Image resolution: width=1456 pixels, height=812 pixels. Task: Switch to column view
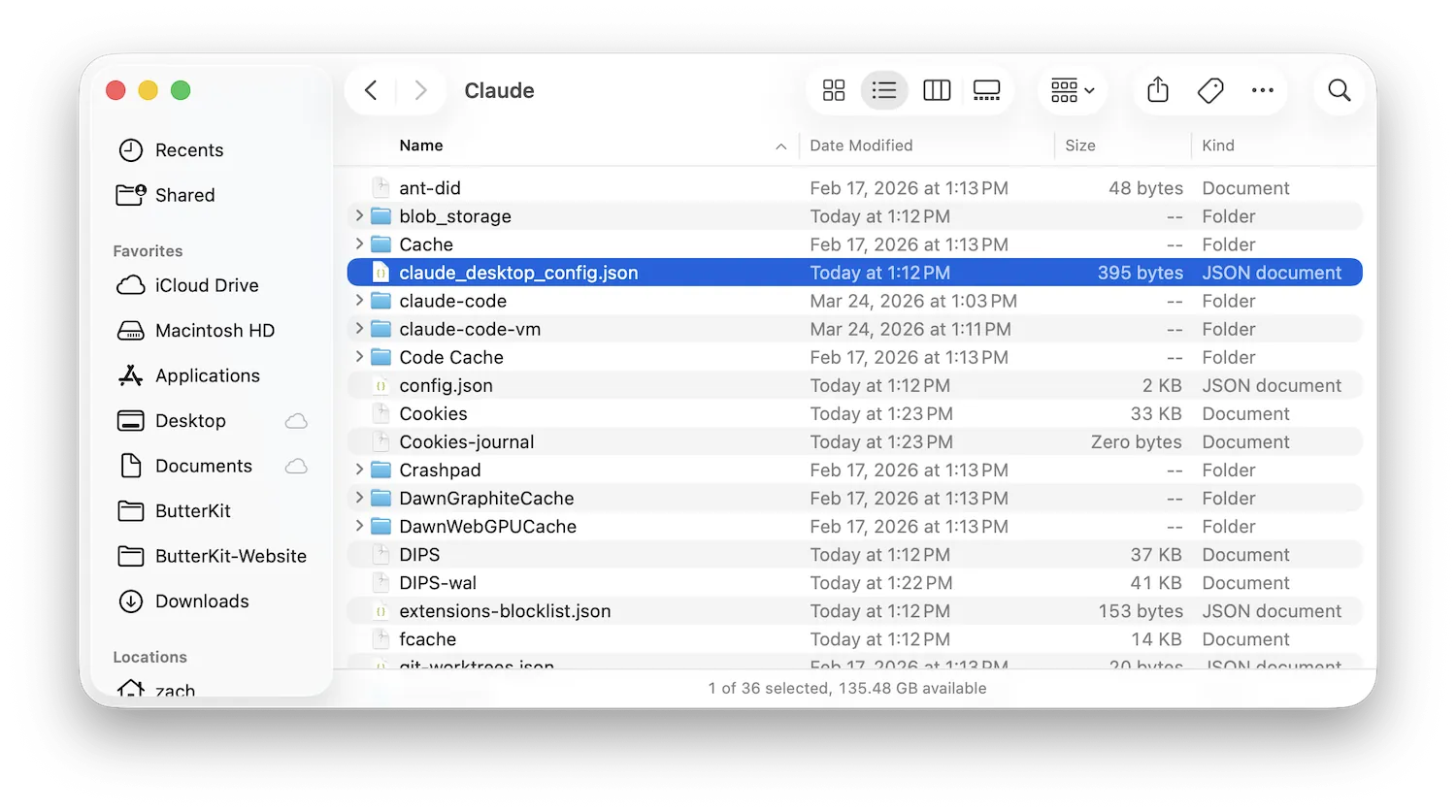point(936,89)
